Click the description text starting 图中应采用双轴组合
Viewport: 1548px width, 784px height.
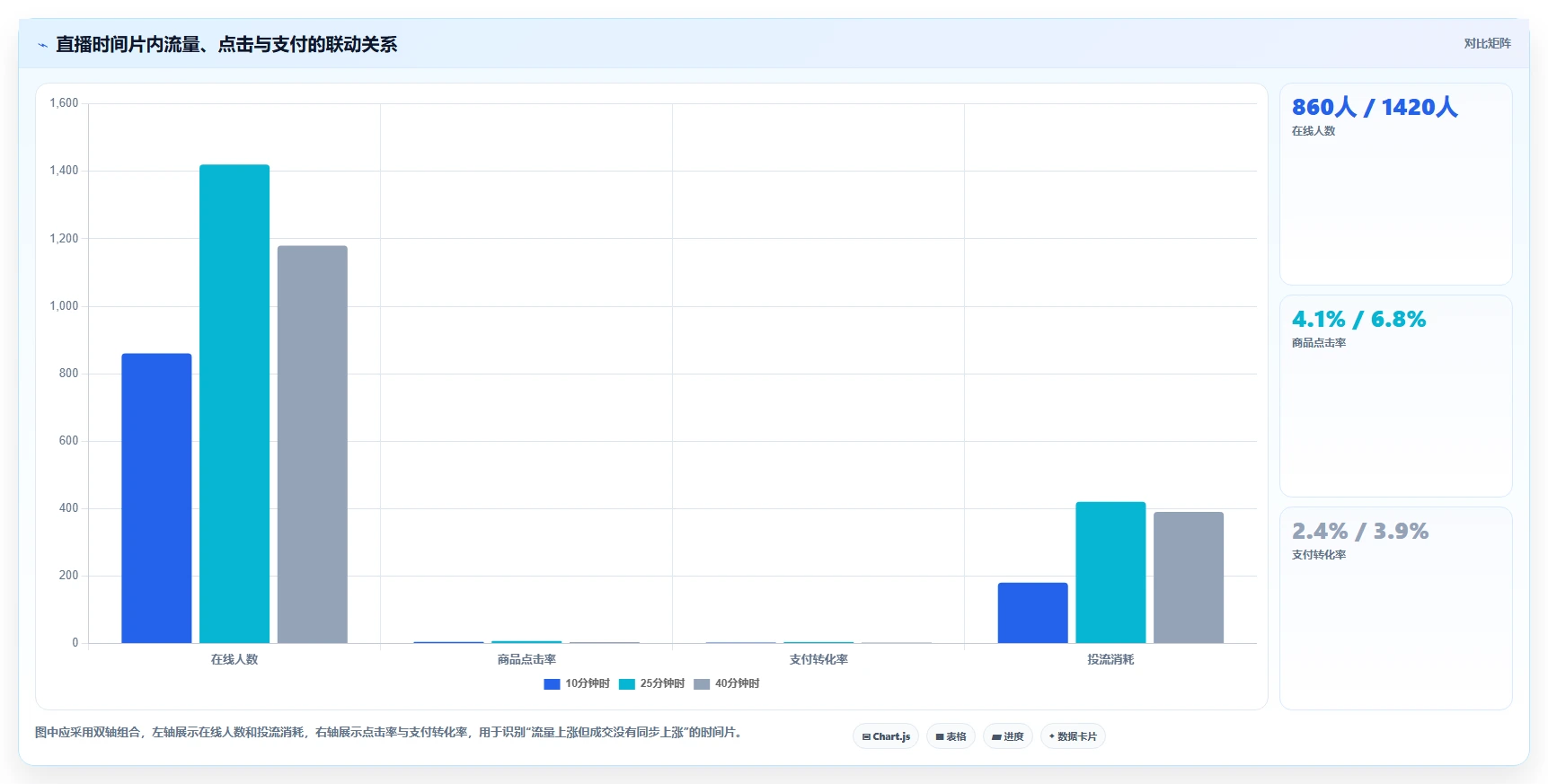pyautogui.click(x=391, y=733)
